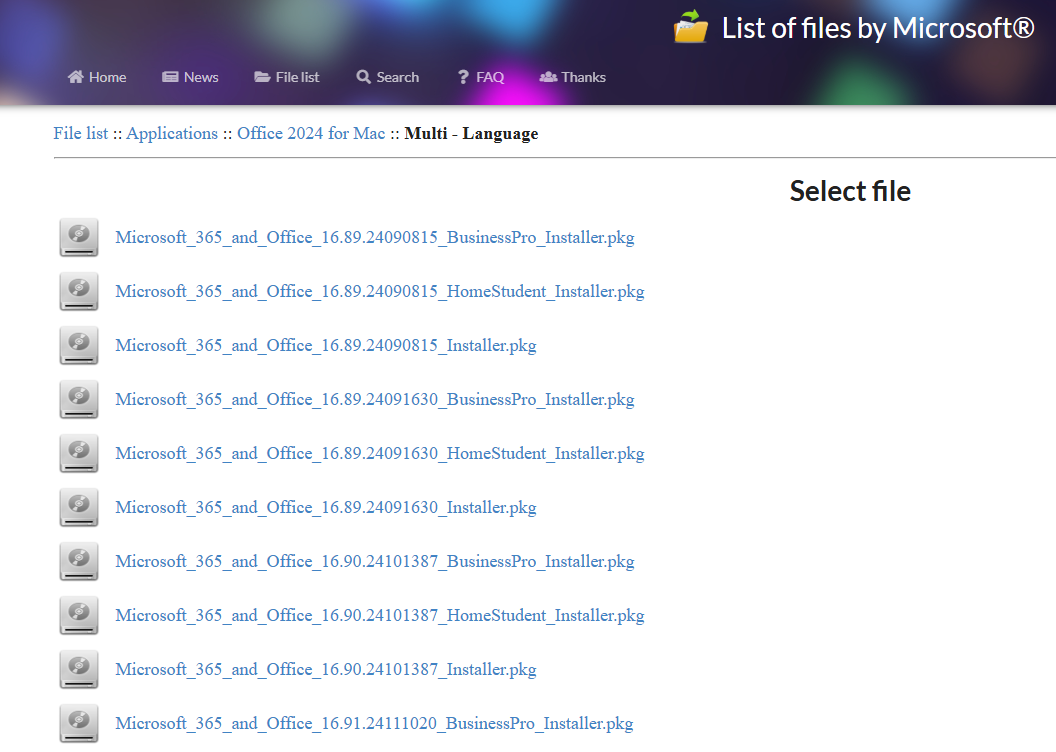Click disk icon beside 16.89.24090815 BusinessPro installer

pyautogui.click(x=79, y=238)
